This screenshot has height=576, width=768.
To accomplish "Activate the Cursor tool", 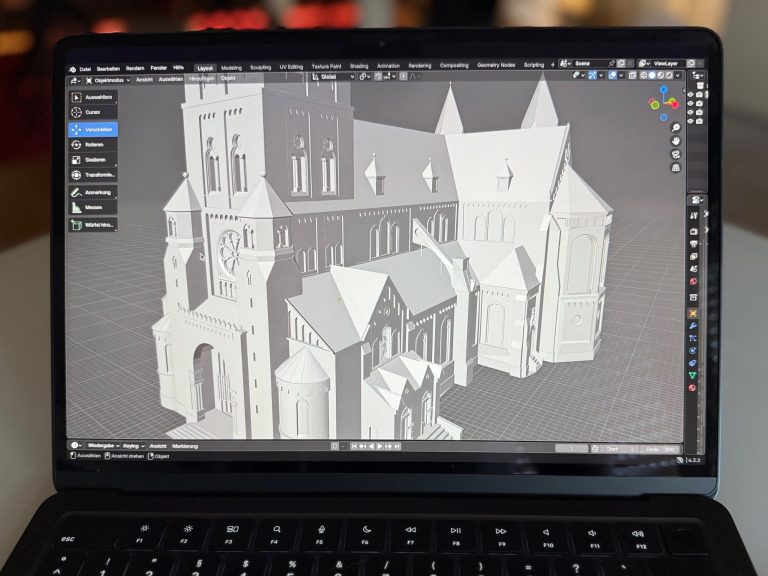I will click(x=93, y=113).
